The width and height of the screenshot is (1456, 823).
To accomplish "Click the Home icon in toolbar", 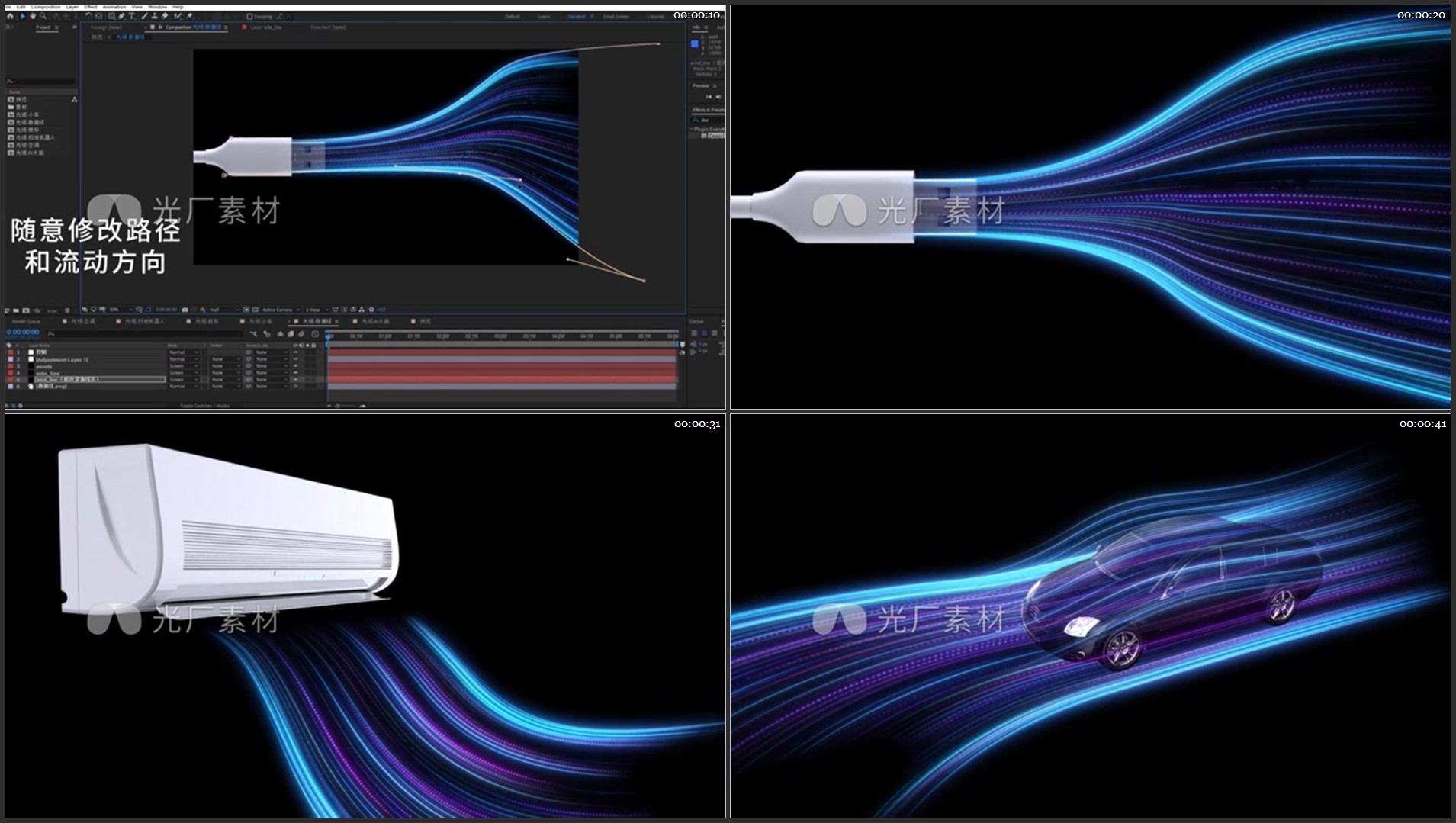I will pyautogui.click(x=11, y=16).
